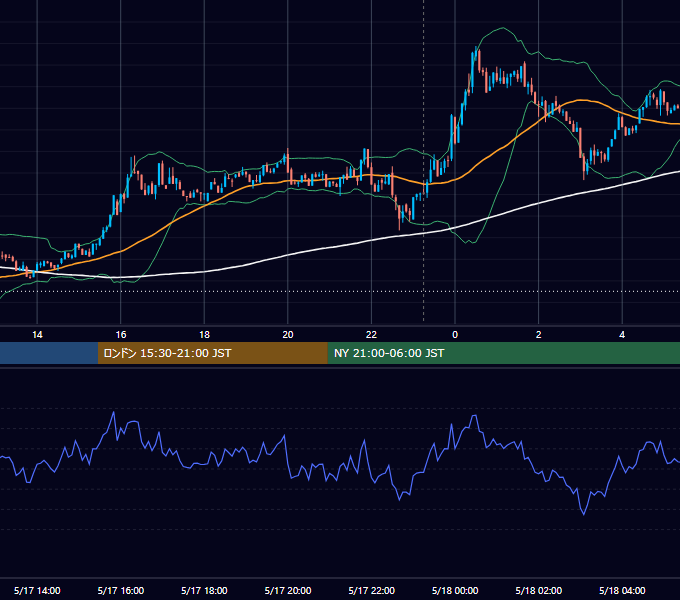This screenshot has width=680, height=600.
Task: Click the 5/18 04:00 timestamp label
Action: [622, 590]
